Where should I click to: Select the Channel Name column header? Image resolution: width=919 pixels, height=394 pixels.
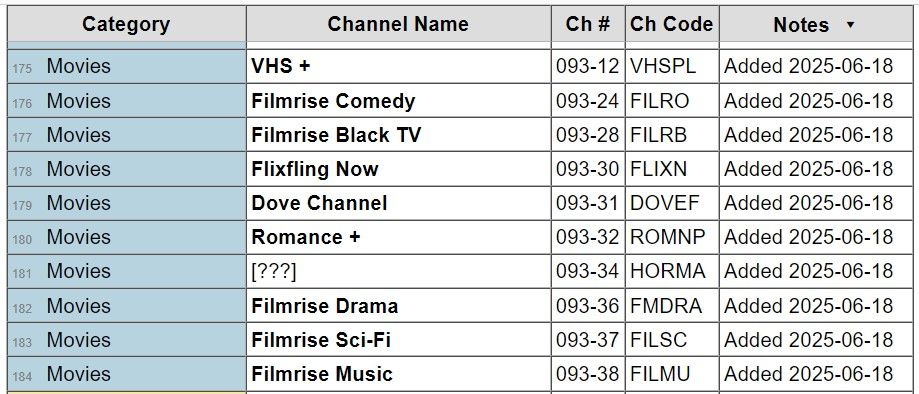399,24
